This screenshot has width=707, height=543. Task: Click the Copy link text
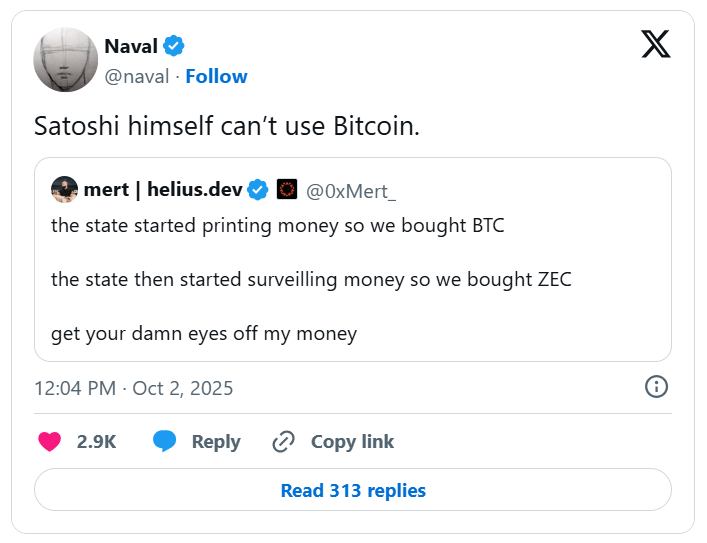(x=352, y=441)
